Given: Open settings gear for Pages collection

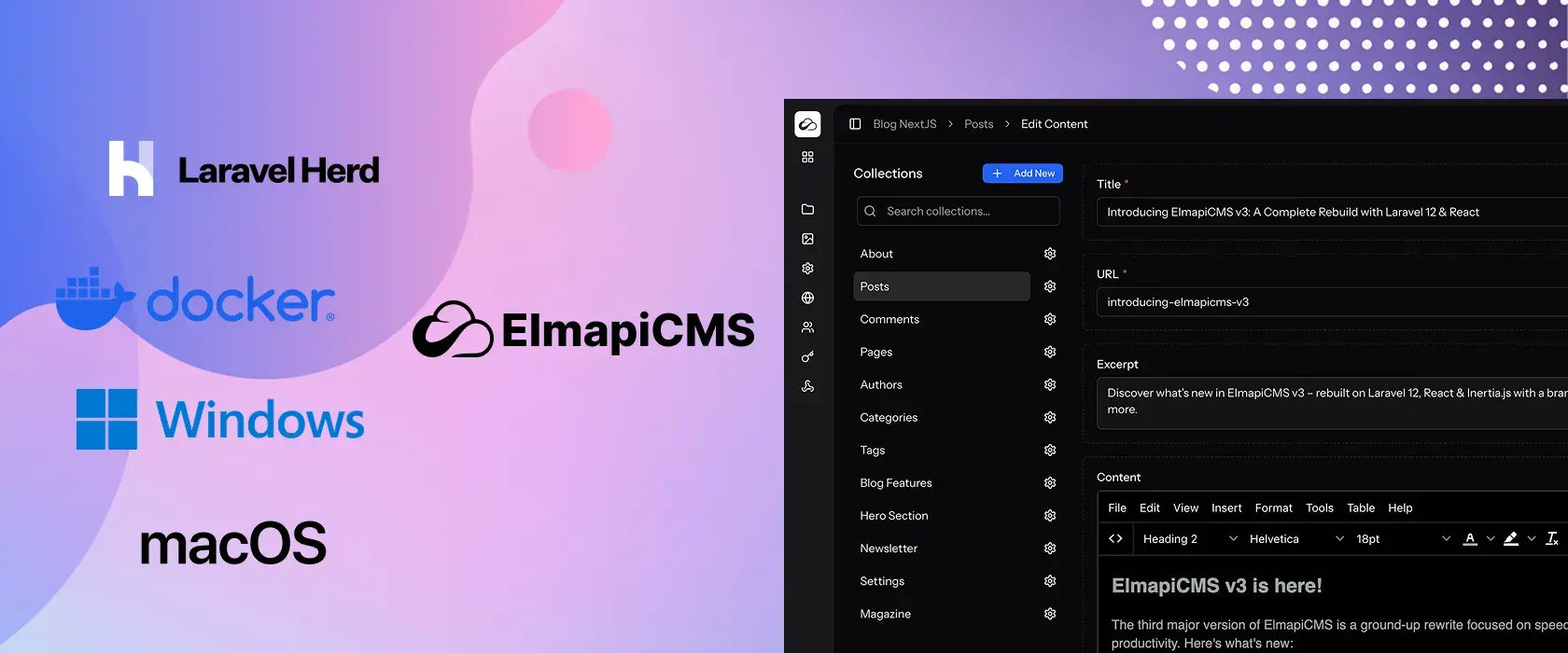Looking at the screenshot, I should click(1050, 352).
